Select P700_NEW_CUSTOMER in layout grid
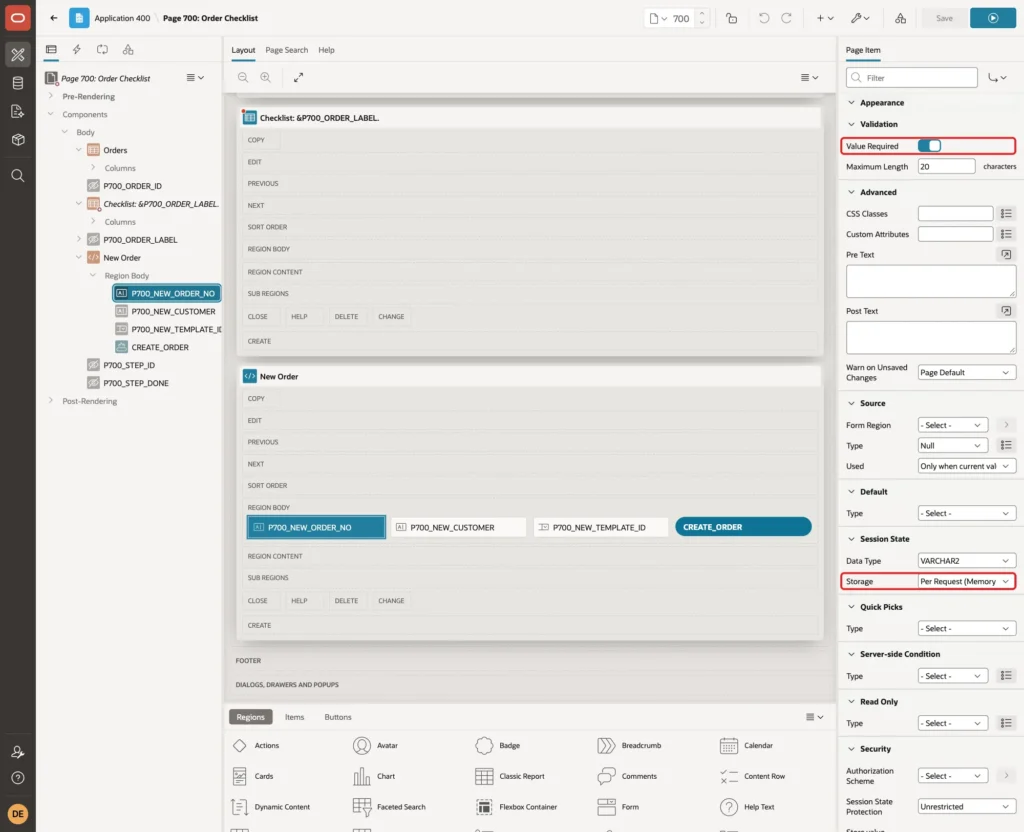 coord(458,527)
